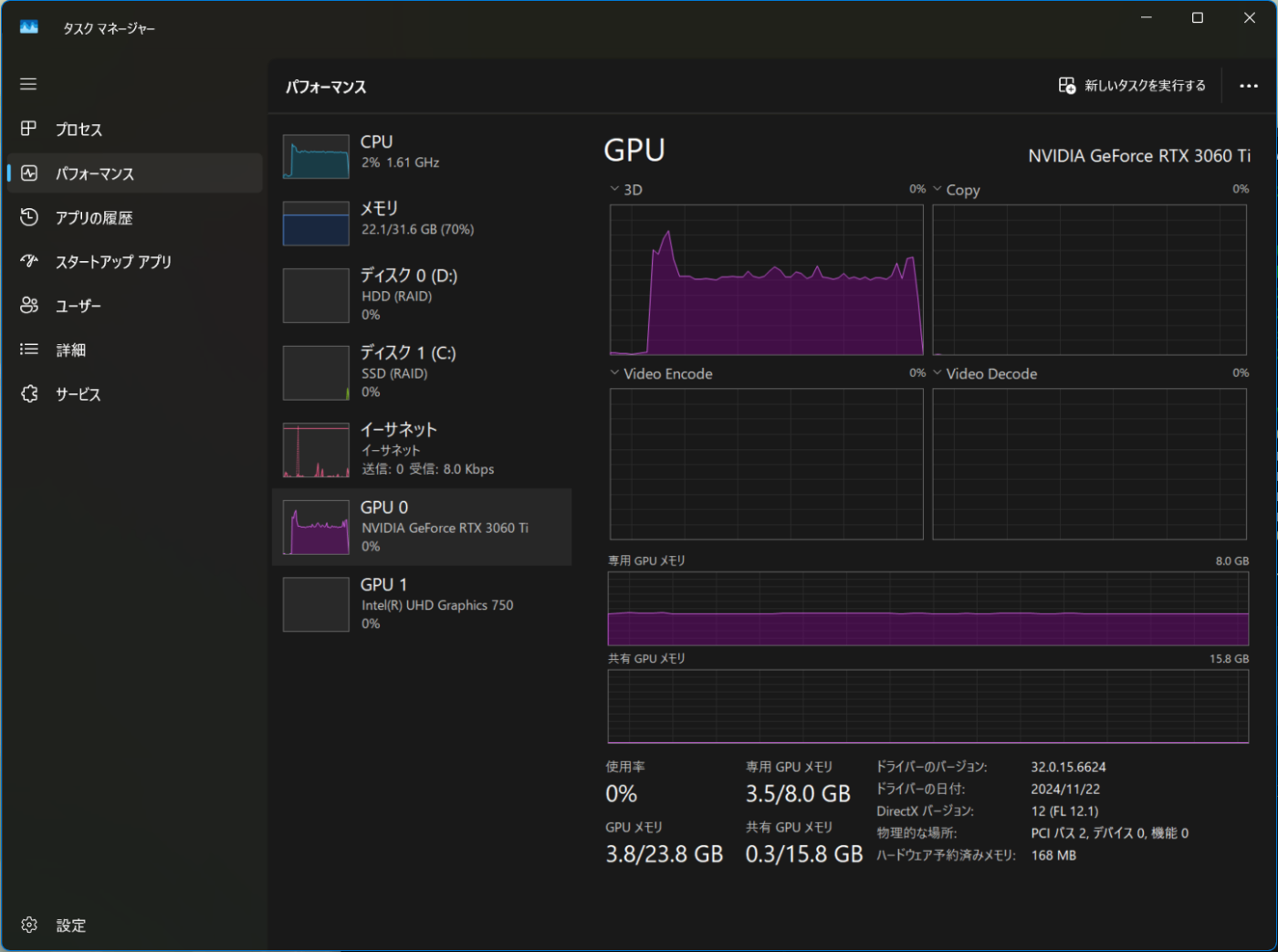The image size is (1278, 952).
Task: Click the サービス puzzle icon
Action: (29, 393)
